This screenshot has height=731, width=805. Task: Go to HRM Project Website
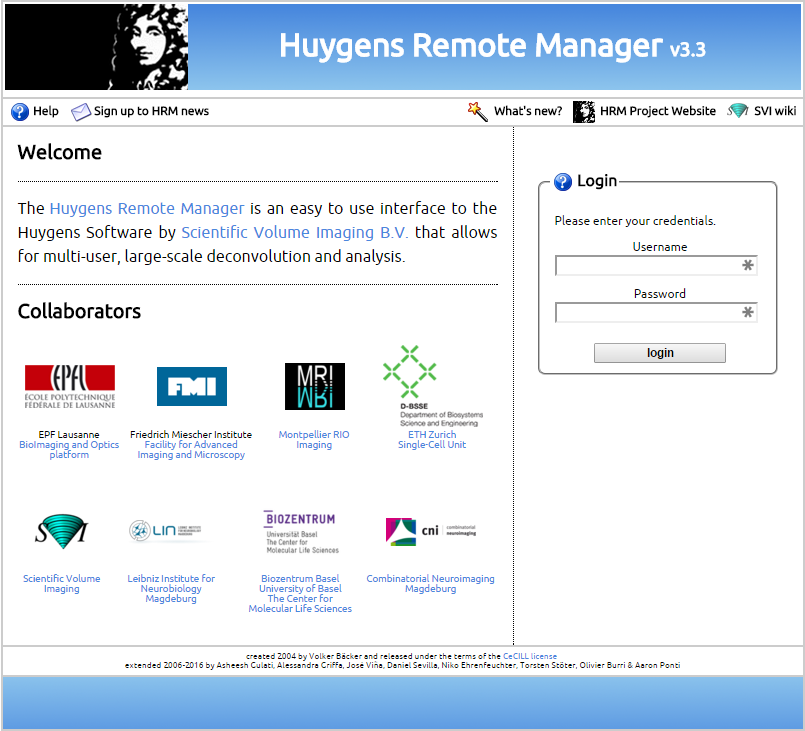(658, 111)
